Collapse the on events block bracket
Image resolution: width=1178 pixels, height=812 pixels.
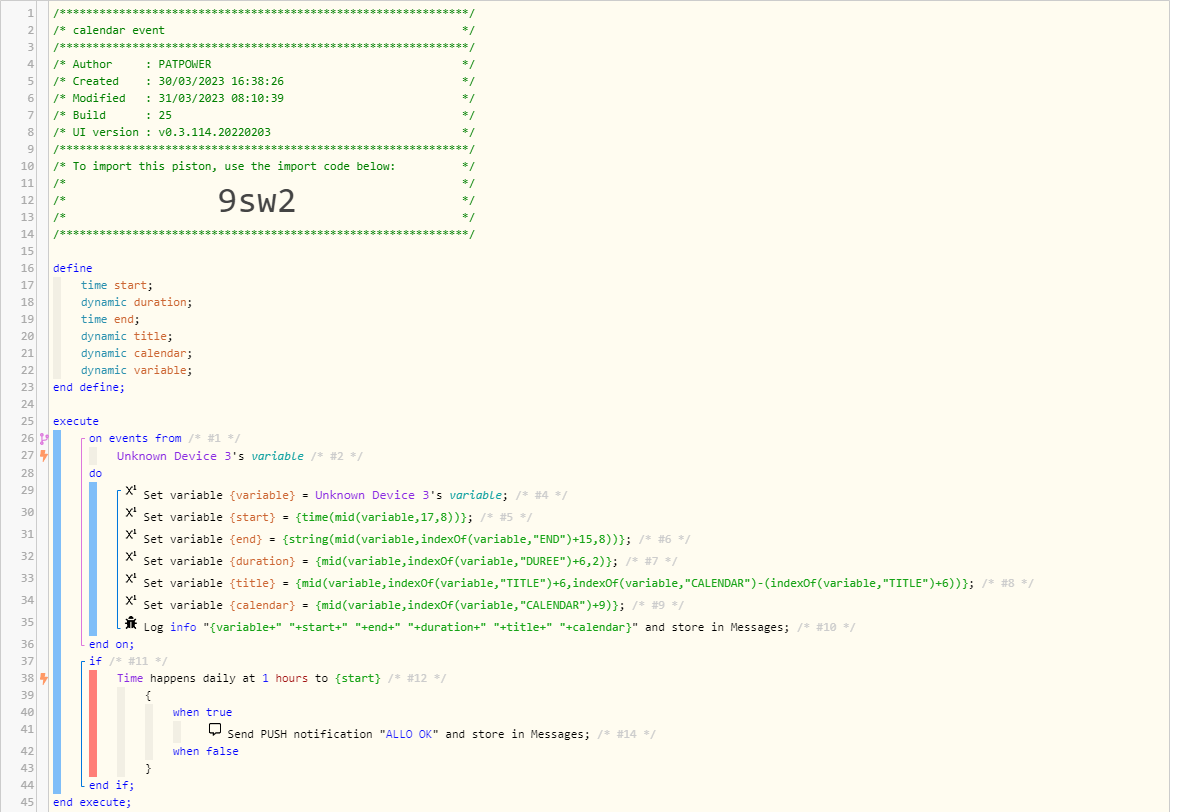coord(82,437)
